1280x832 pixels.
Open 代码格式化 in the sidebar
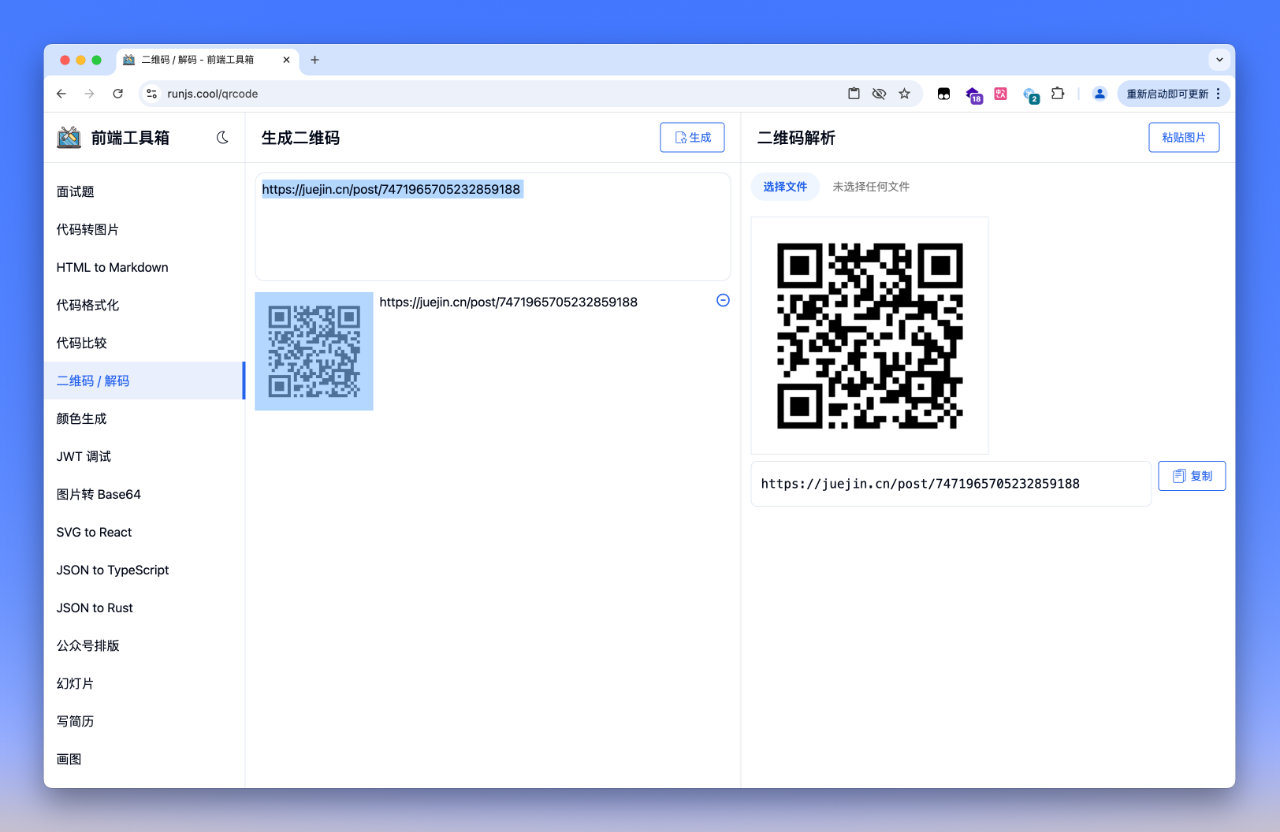tap(144, 305)
